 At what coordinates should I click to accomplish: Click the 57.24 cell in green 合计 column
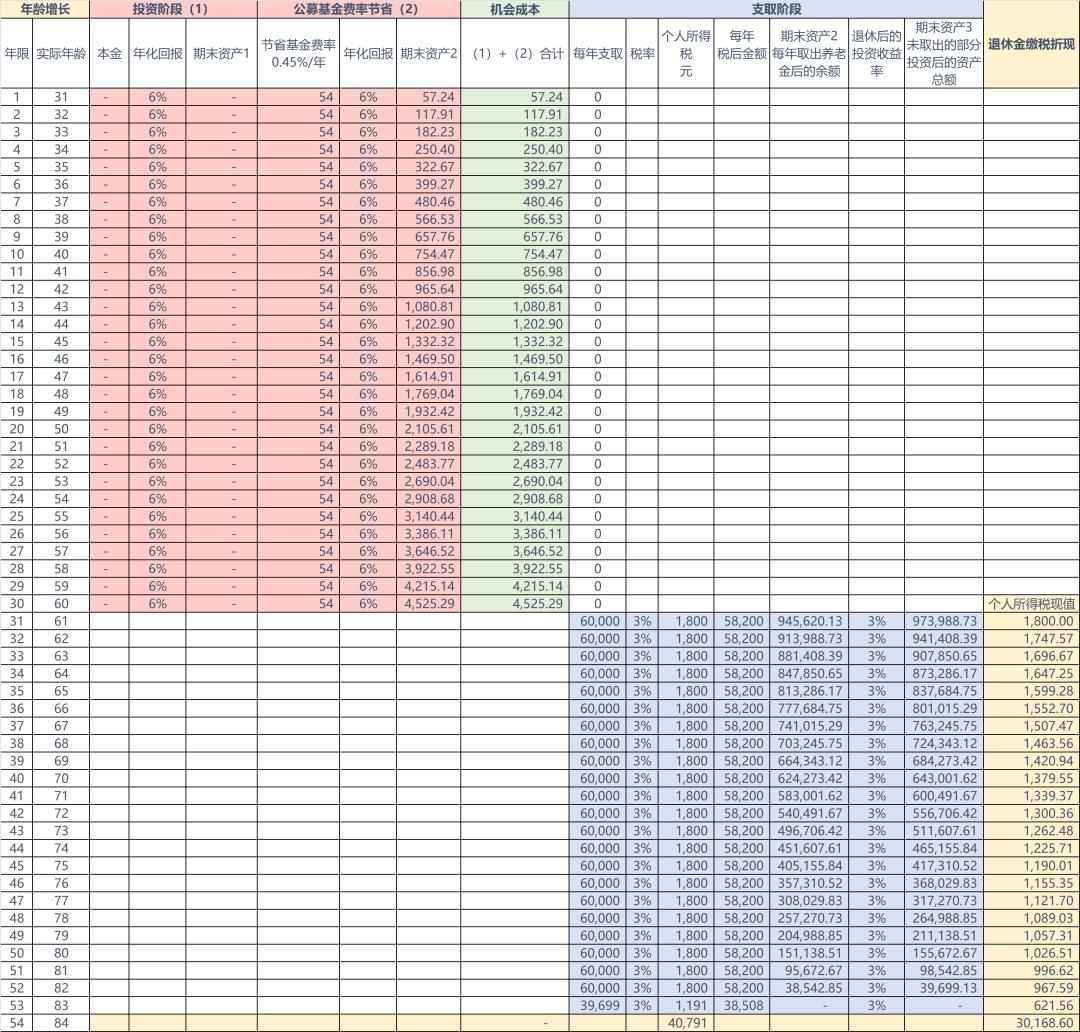[515, 97]
